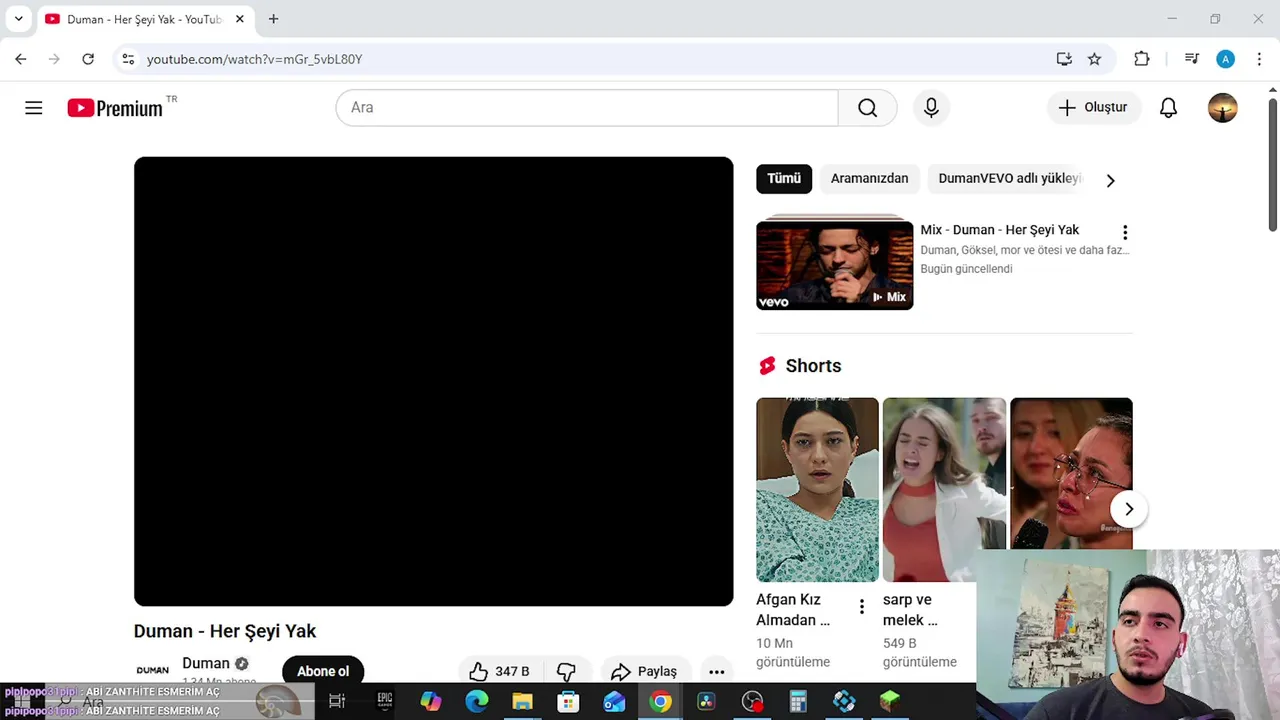This screenshot has height=720, width=1280.
Task: Dislike the video with thumbs down
Action: point(566,671)
